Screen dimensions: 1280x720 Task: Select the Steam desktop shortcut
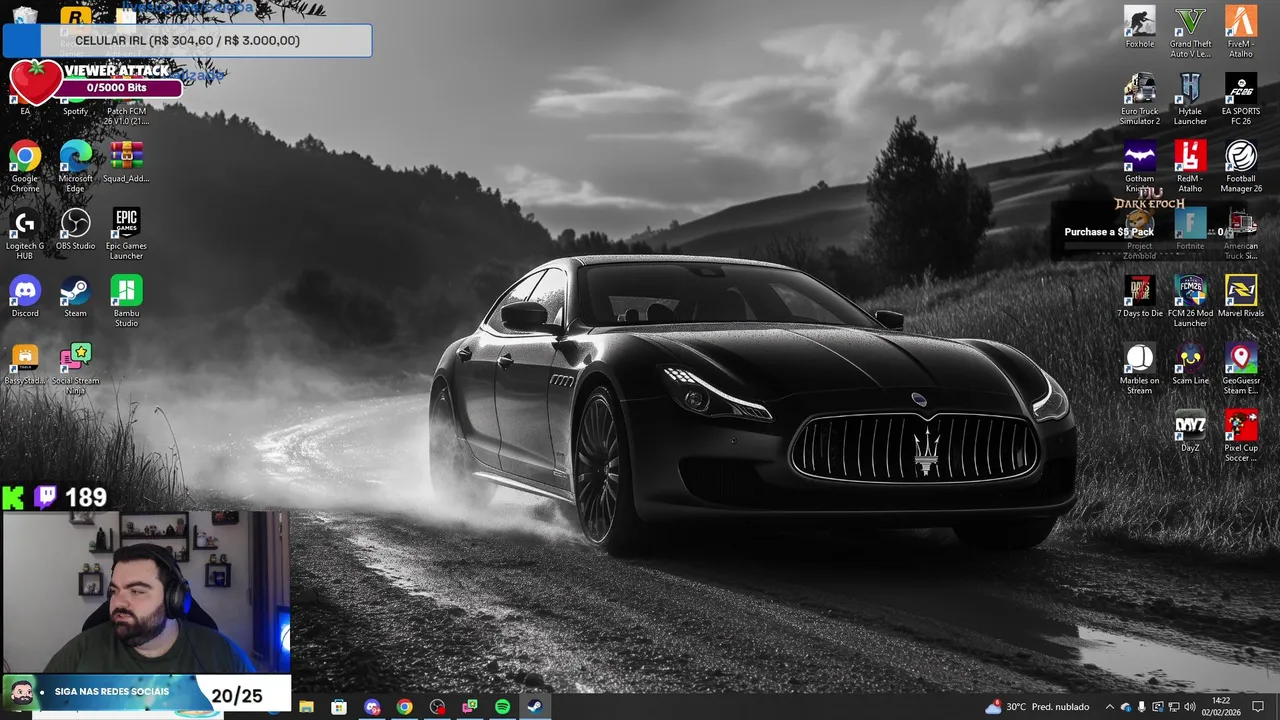click(x=75, y=296)
